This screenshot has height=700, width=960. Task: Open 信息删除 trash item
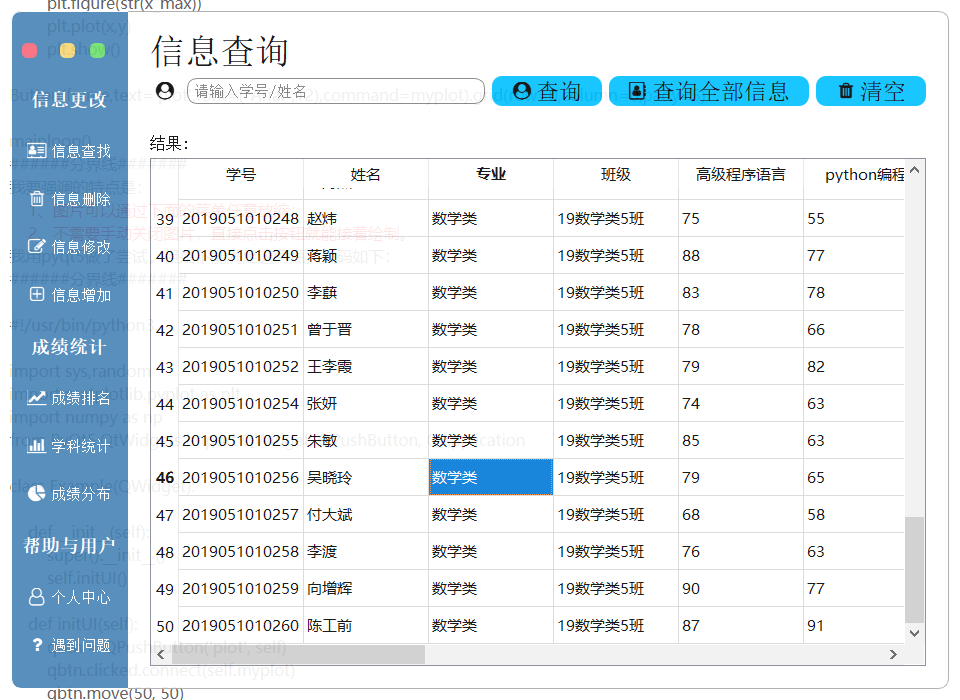[x=69, y=199]
